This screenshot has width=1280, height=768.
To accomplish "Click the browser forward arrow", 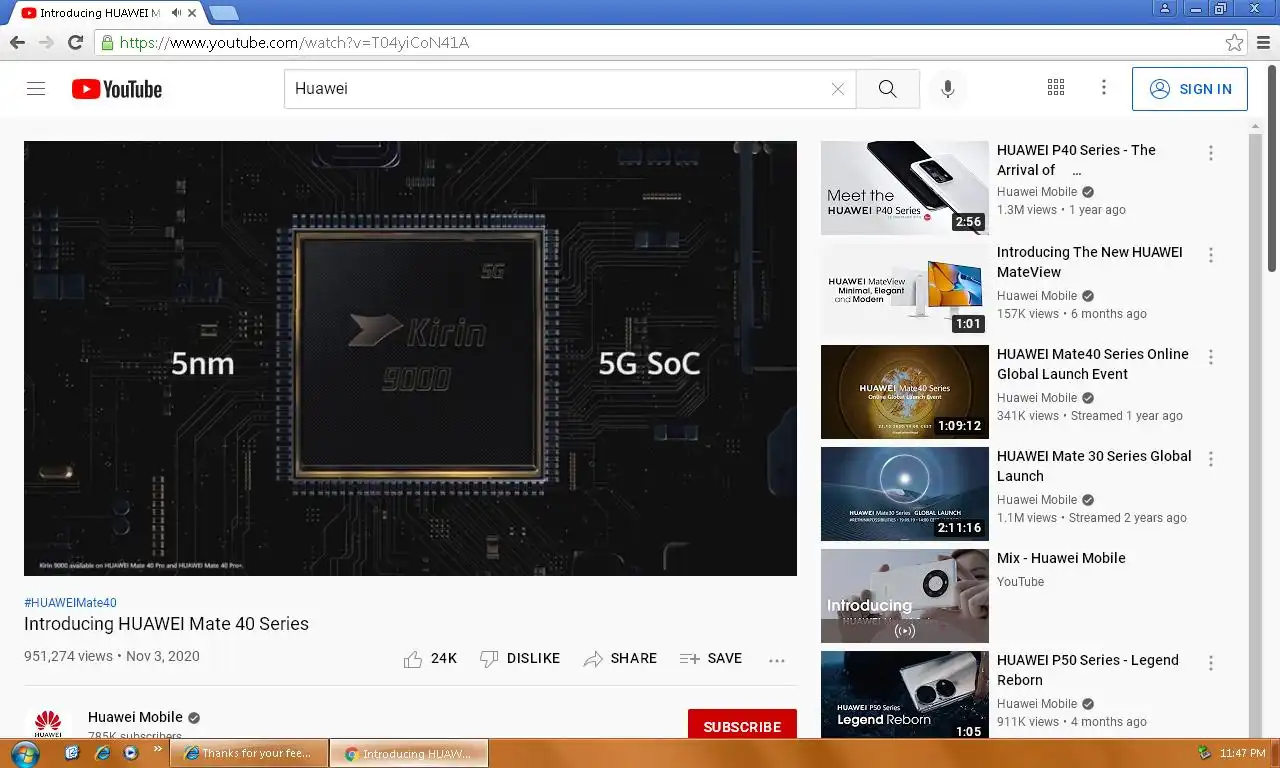I will (46, 42).
